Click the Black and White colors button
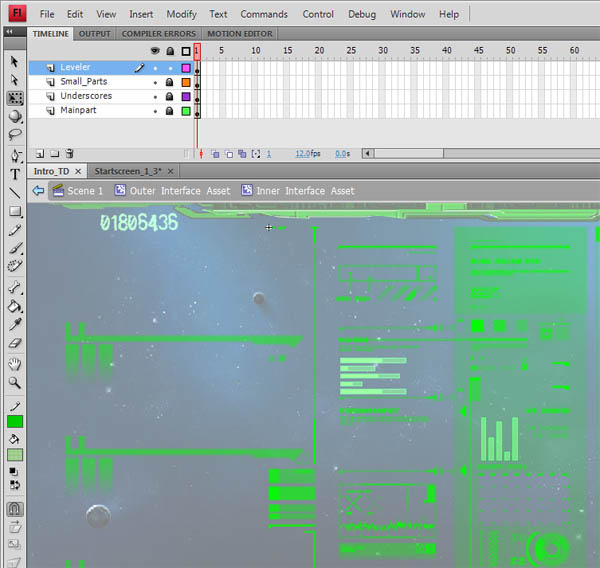 coord(13,472)
